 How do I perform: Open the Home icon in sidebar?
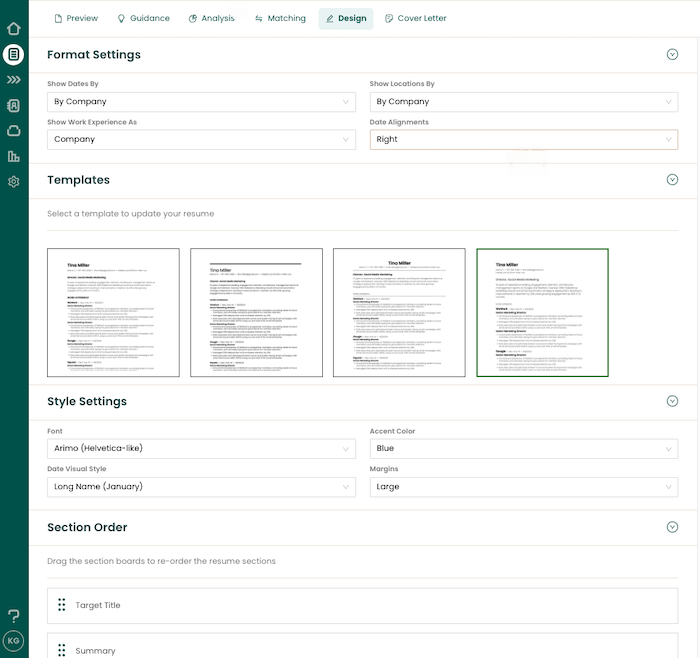pos(14,28)
